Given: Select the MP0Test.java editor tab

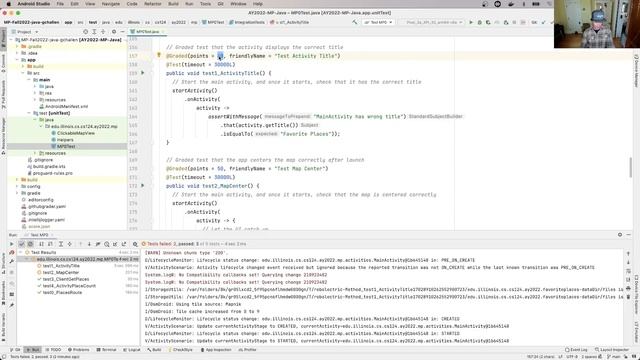Looking at the screenshot, I should point(147,31).
